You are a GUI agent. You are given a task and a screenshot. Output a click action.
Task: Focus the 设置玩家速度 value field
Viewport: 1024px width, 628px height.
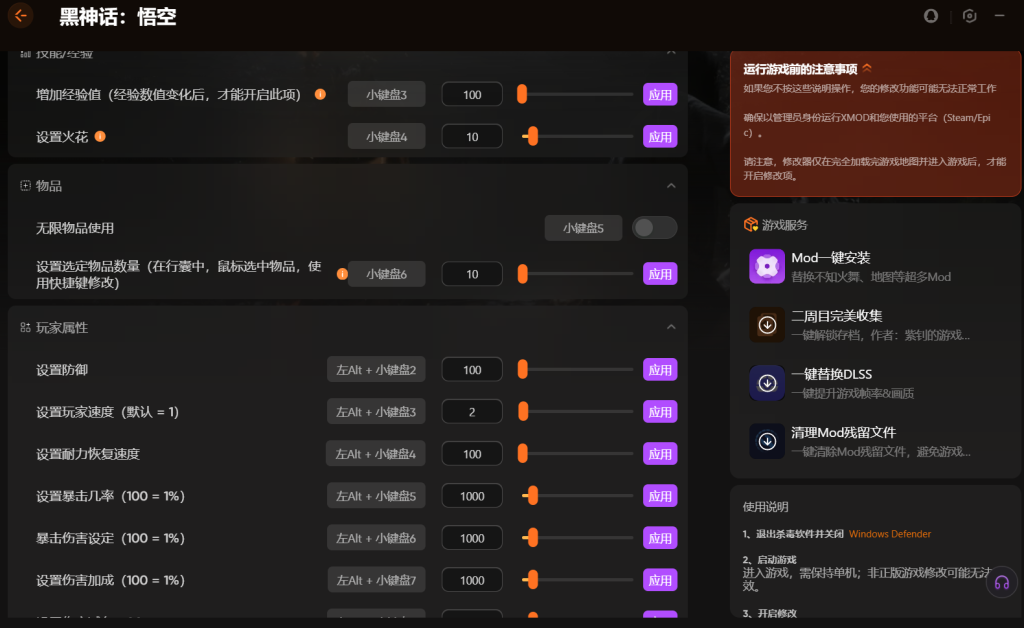point(472,412)
